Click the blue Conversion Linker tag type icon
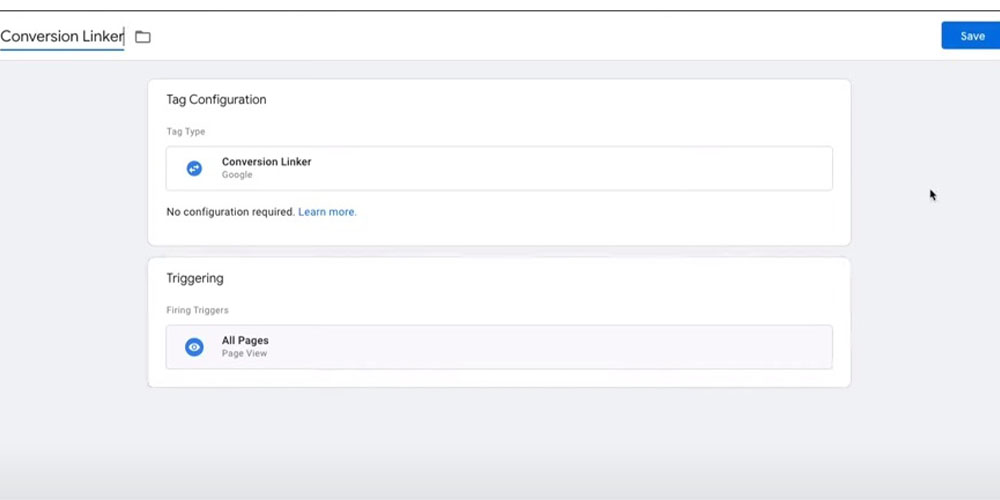This screenshot has width=1000, height=500. (x=194, y=168)
